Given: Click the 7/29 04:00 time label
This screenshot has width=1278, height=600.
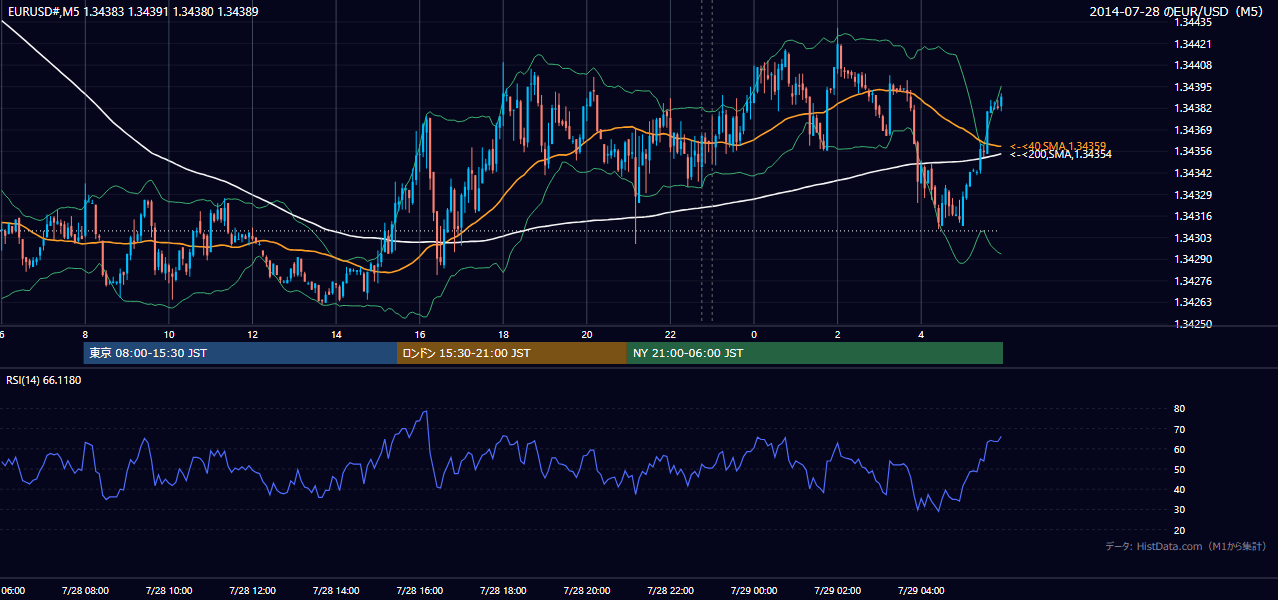Looking at the screenshot, I should (921, 591).
